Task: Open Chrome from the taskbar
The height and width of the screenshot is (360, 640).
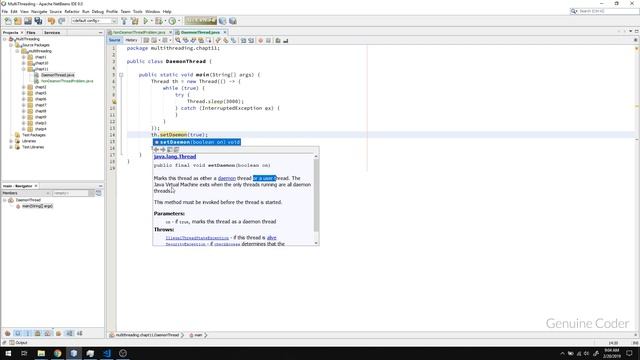Action: coord(58,353)
